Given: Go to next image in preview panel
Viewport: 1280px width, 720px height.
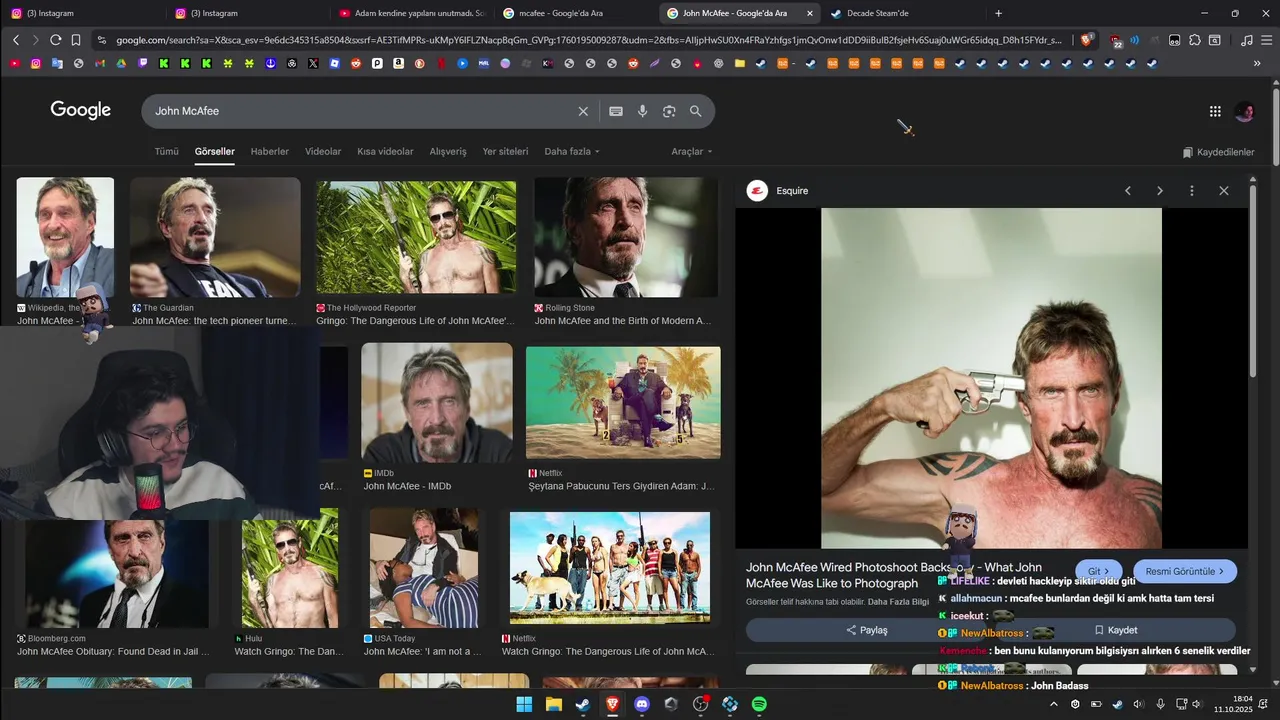Looking at the screenshot, I should (1160, 191).
